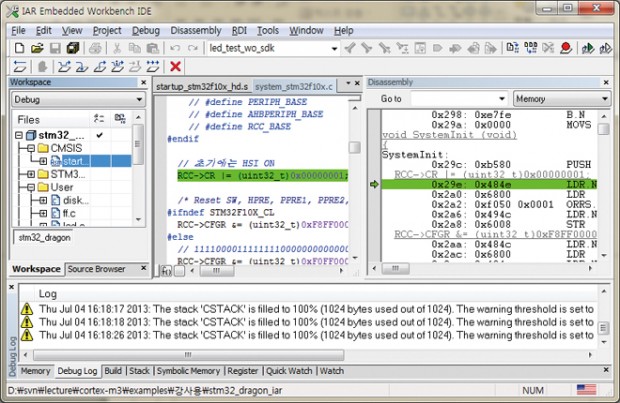
Task: Click the Debug without Downloading icon at toolbar end
Action: click(x=605, y=48)
